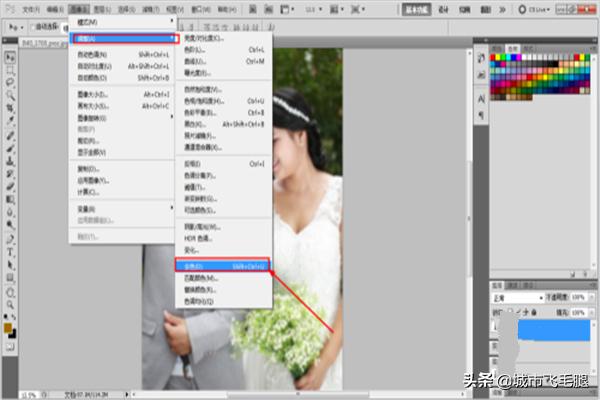Select the Blur tool
The height and width of the screenshot is (400, 600).
pyautogui.click(x=10, y=212)
